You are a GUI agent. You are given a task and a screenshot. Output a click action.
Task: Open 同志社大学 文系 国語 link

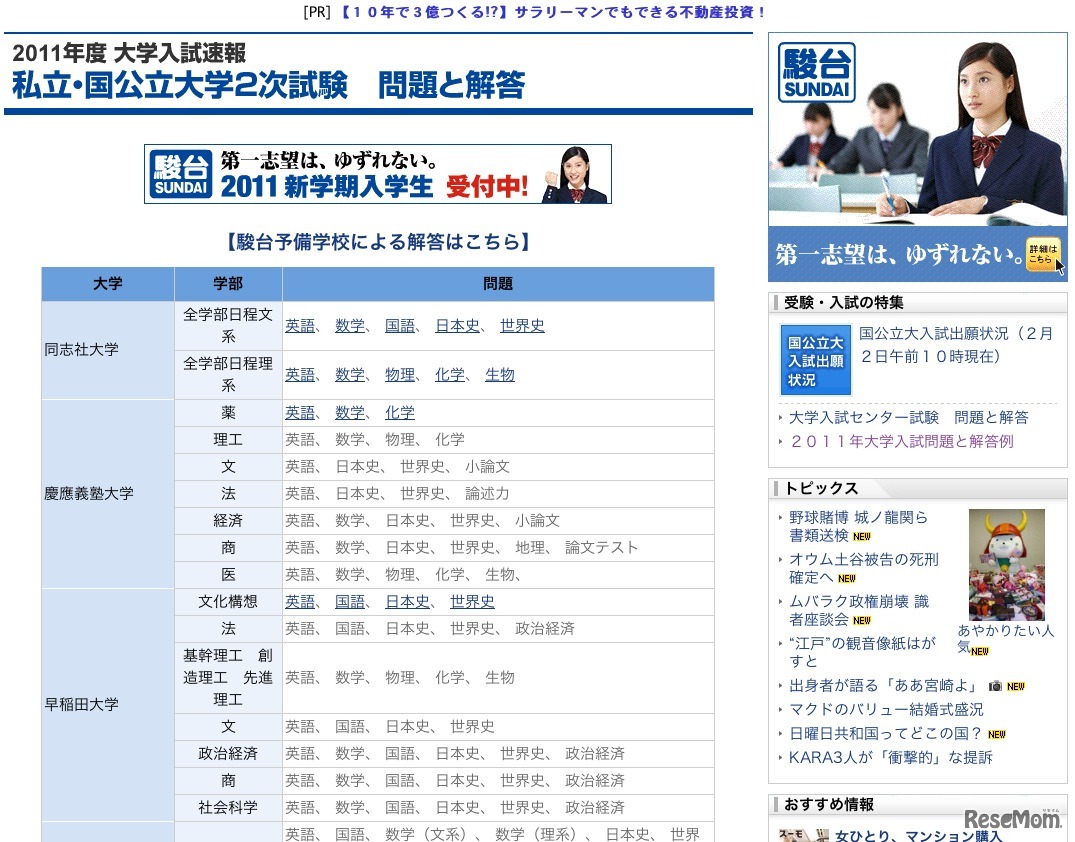[400, 326]
